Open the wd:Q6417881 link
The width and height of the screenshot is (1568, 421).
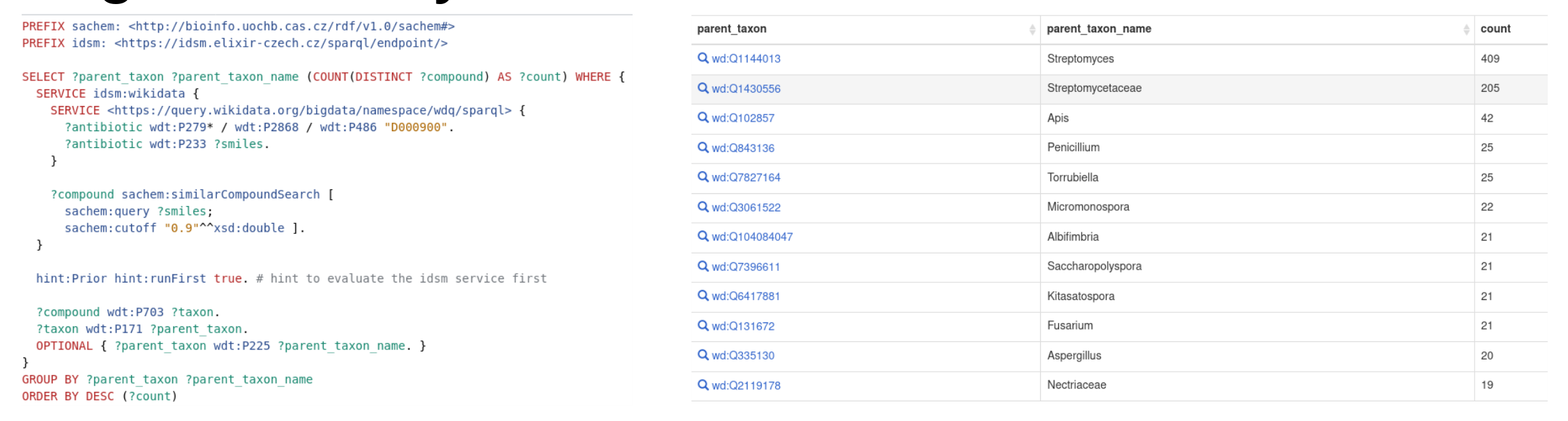(745, 296)
